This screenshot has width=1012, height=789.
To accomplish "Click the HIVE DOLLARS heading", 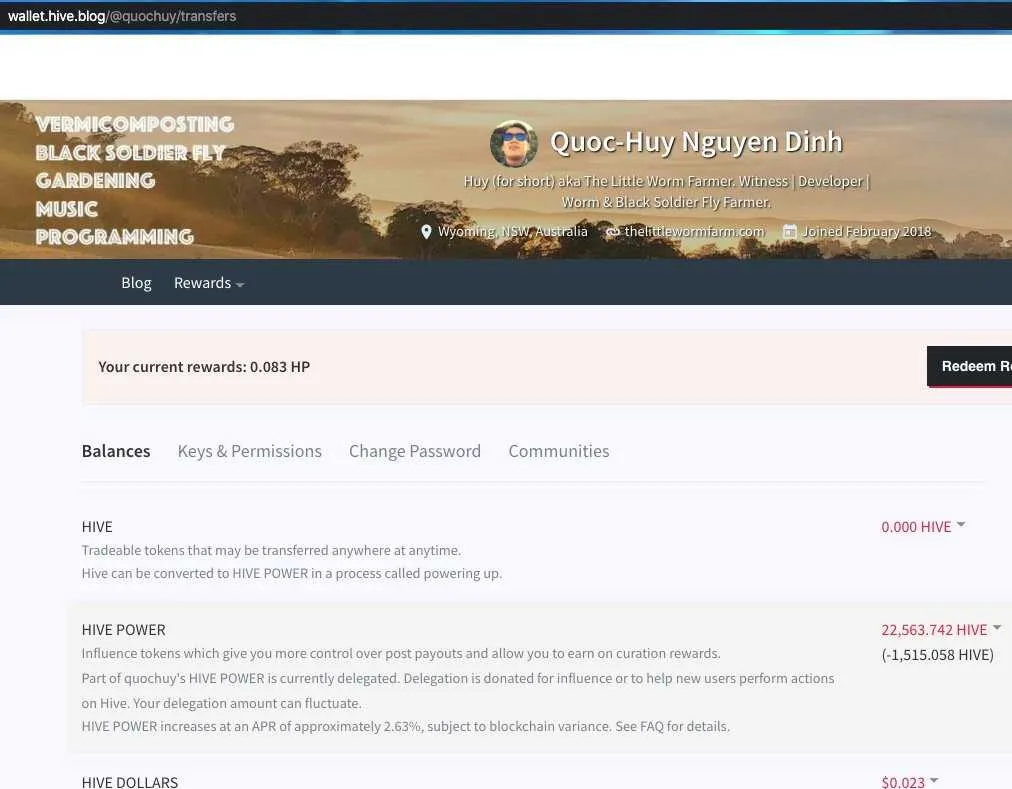I will click(130, 782).
